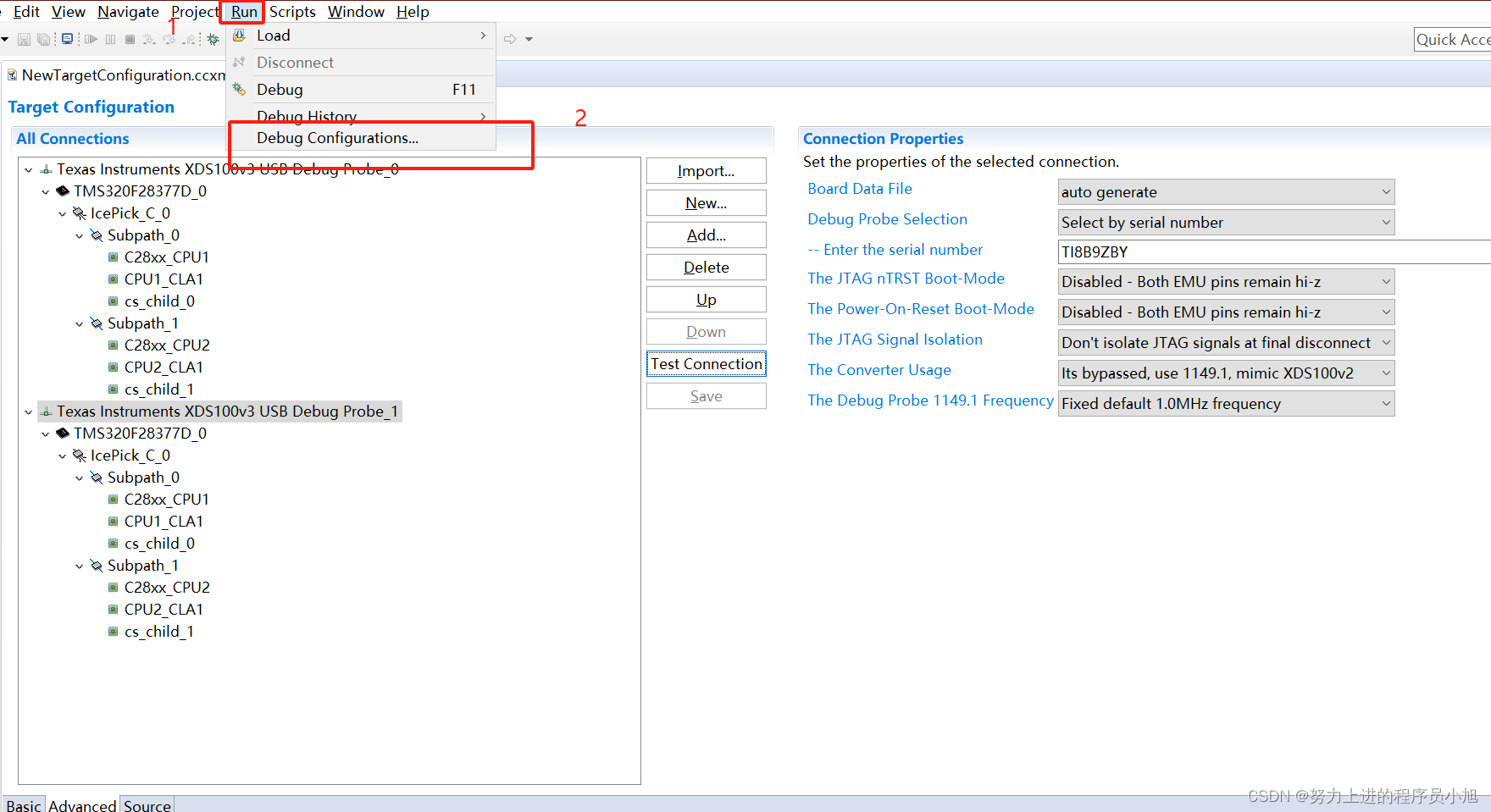Click the first IcePick_C_0 router icon
This screenshot has height=812, width=1491.
tap(80, 213)
